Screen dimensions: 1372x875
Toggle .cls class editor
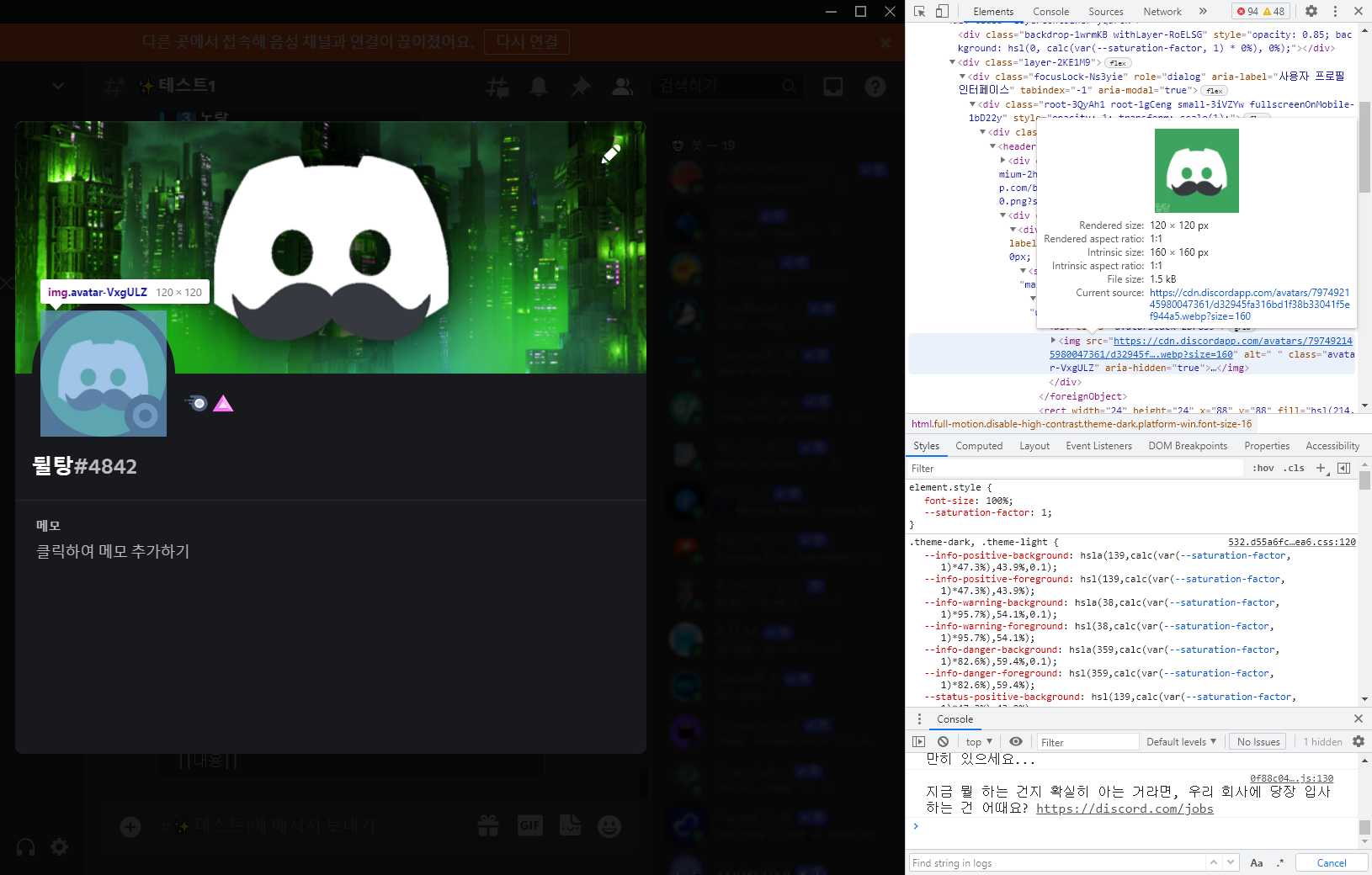point(1294,469)
